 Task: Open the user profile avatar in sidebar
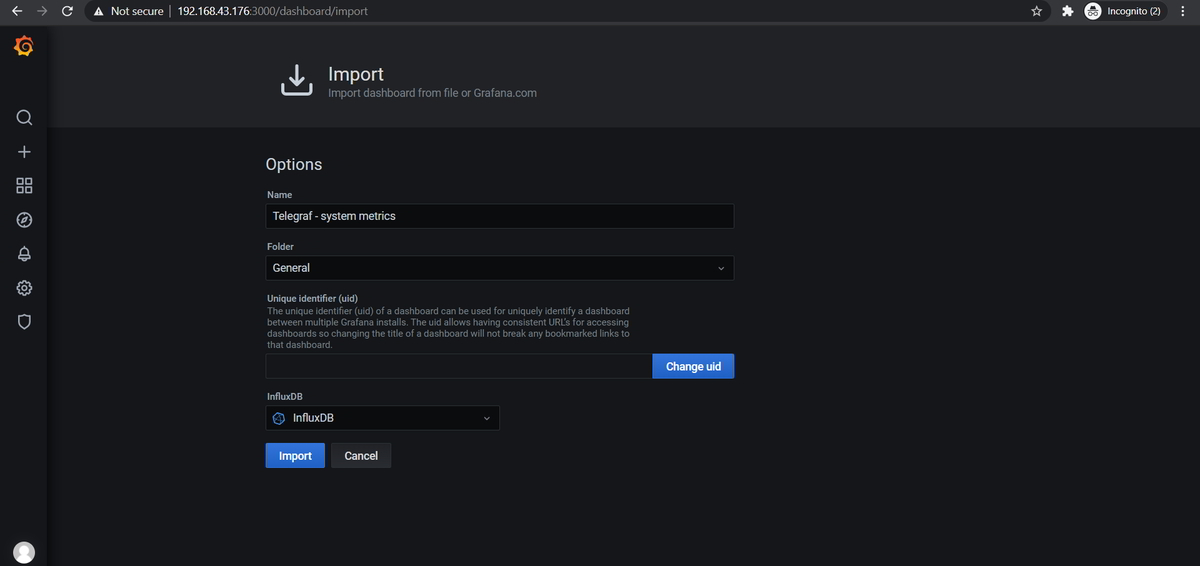tap(24, 552)
